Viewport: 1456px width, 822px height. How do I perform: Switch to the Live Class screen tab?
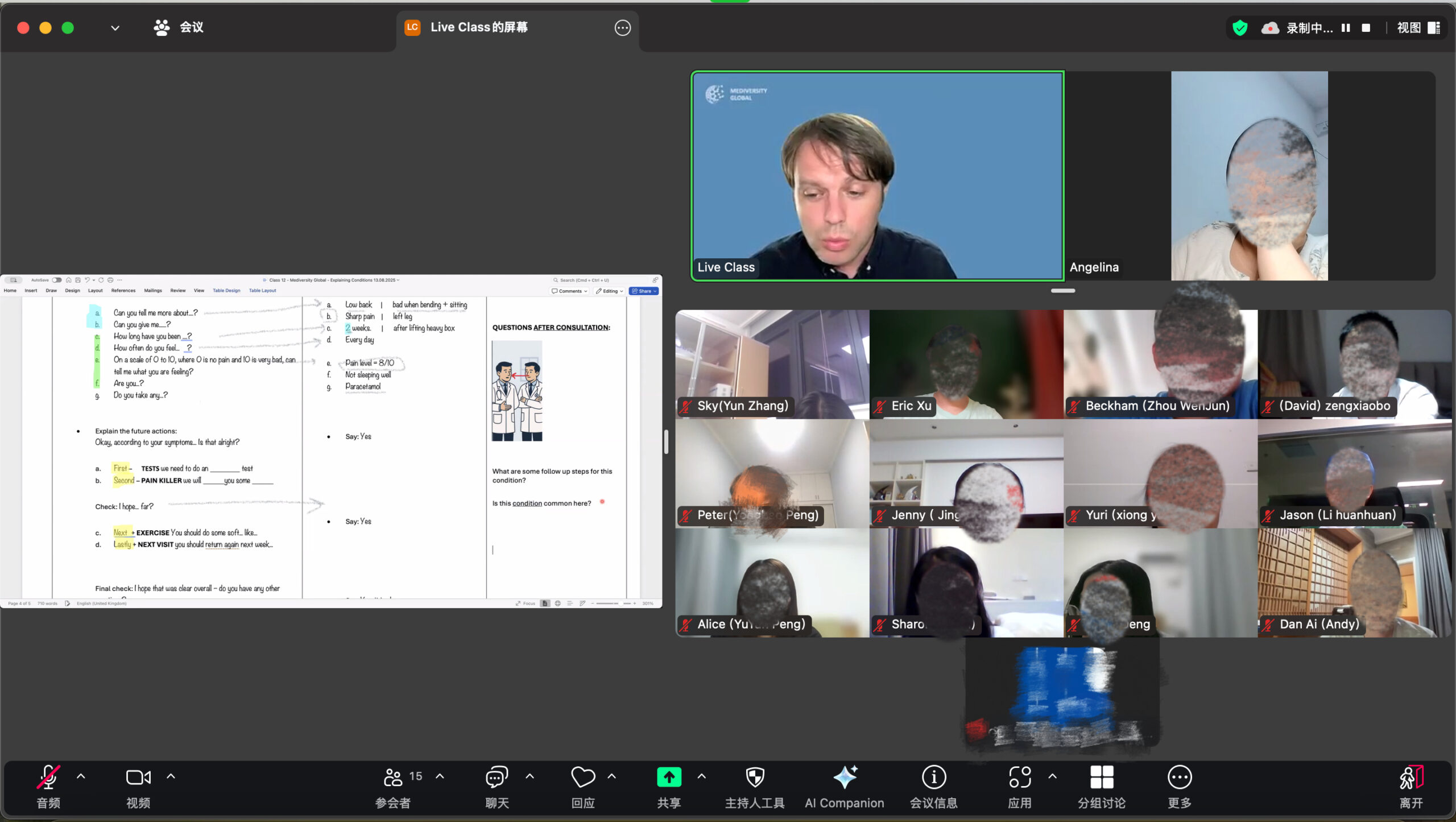tap(479, 27)
